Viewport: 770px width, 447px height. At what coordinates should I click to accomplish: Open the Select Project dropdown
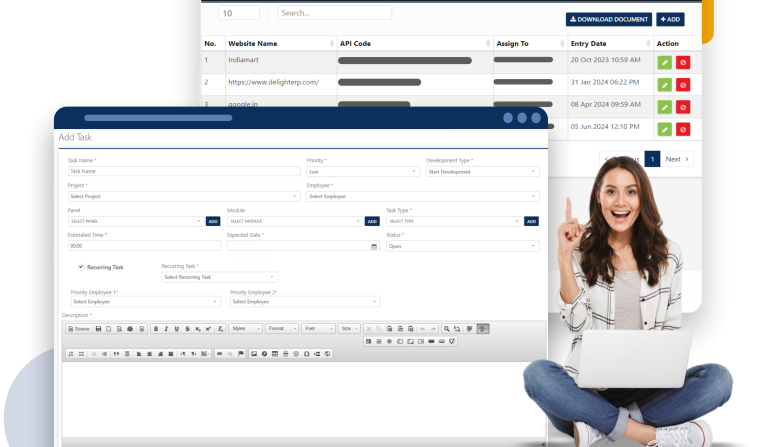(184, 196)
